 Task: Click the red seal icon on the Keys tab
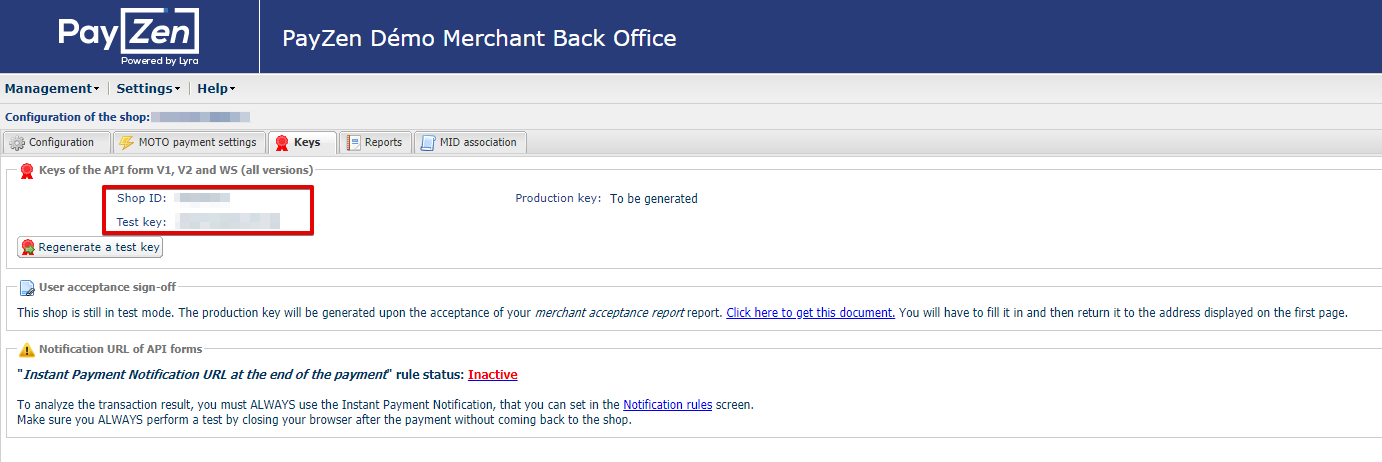pyautogui.click(x=282, y=143)
